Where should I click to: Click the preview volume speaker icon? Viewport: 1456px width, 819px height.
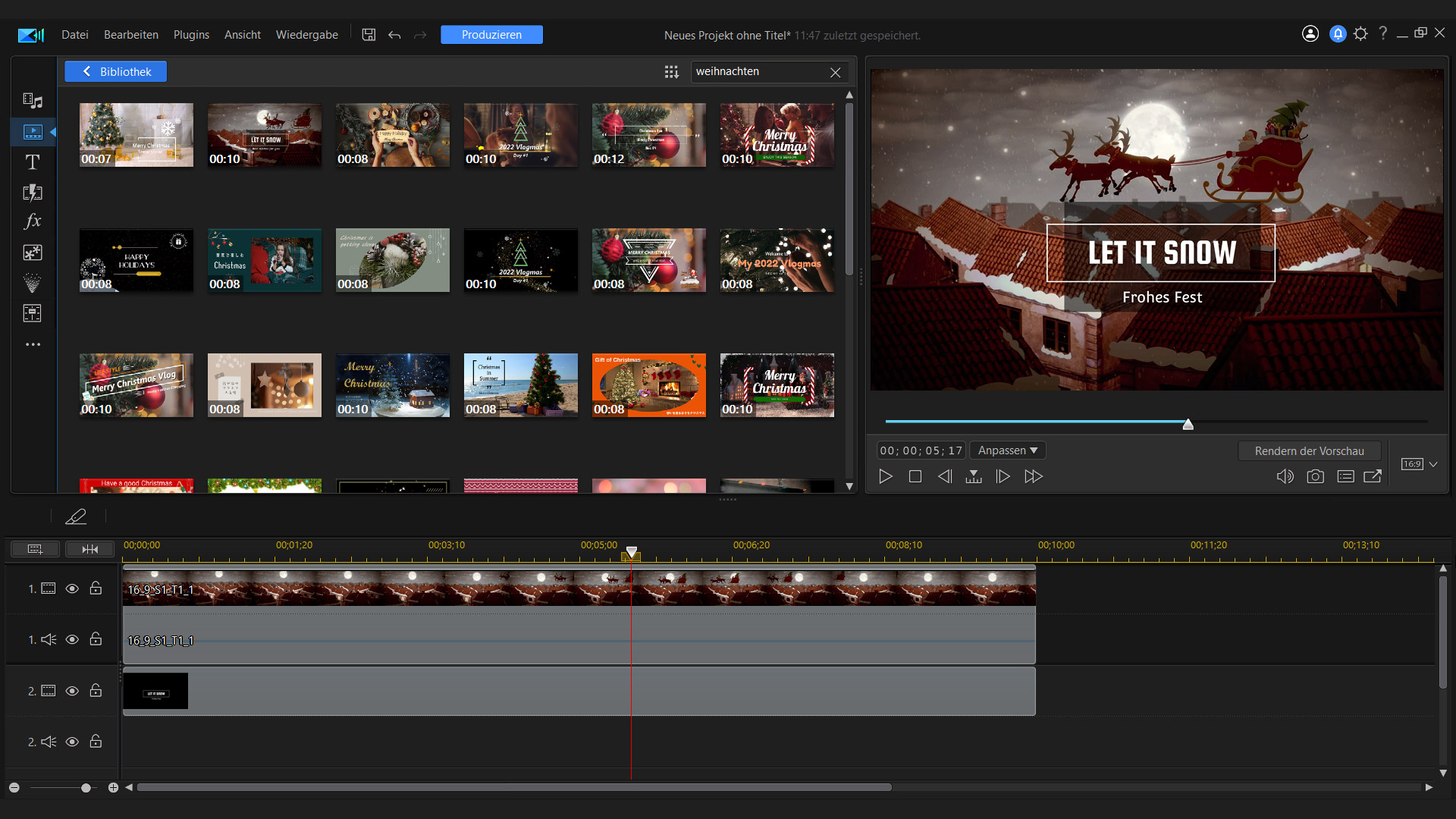click(x=1285, y=476)
